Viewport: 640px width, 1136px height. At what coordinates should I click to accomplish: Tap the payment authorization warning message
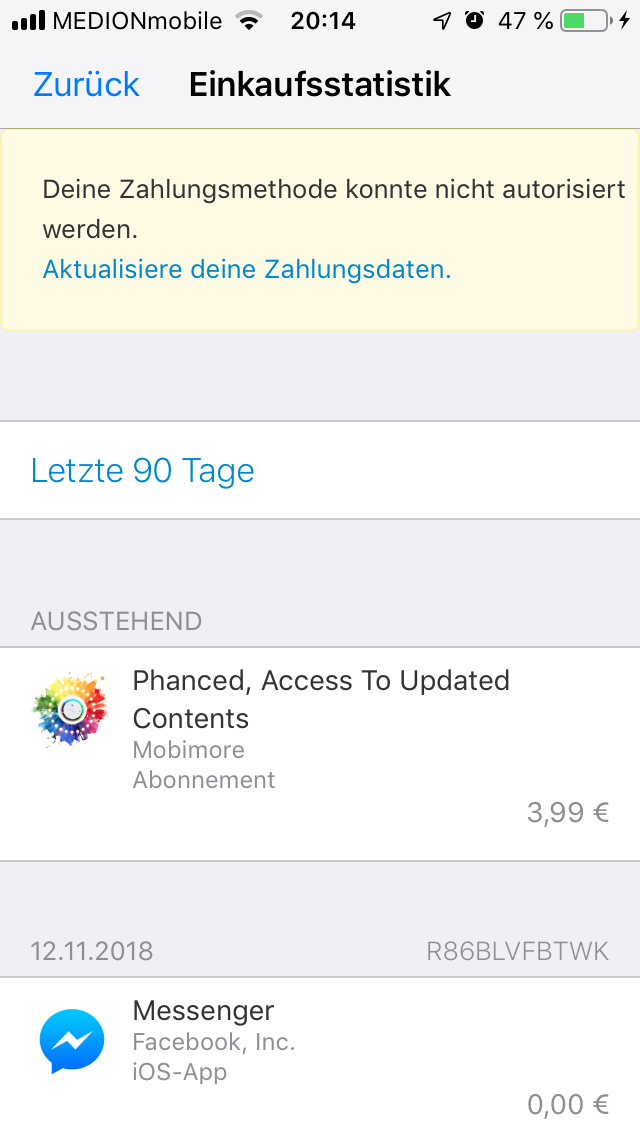click(x=334, y=208)
